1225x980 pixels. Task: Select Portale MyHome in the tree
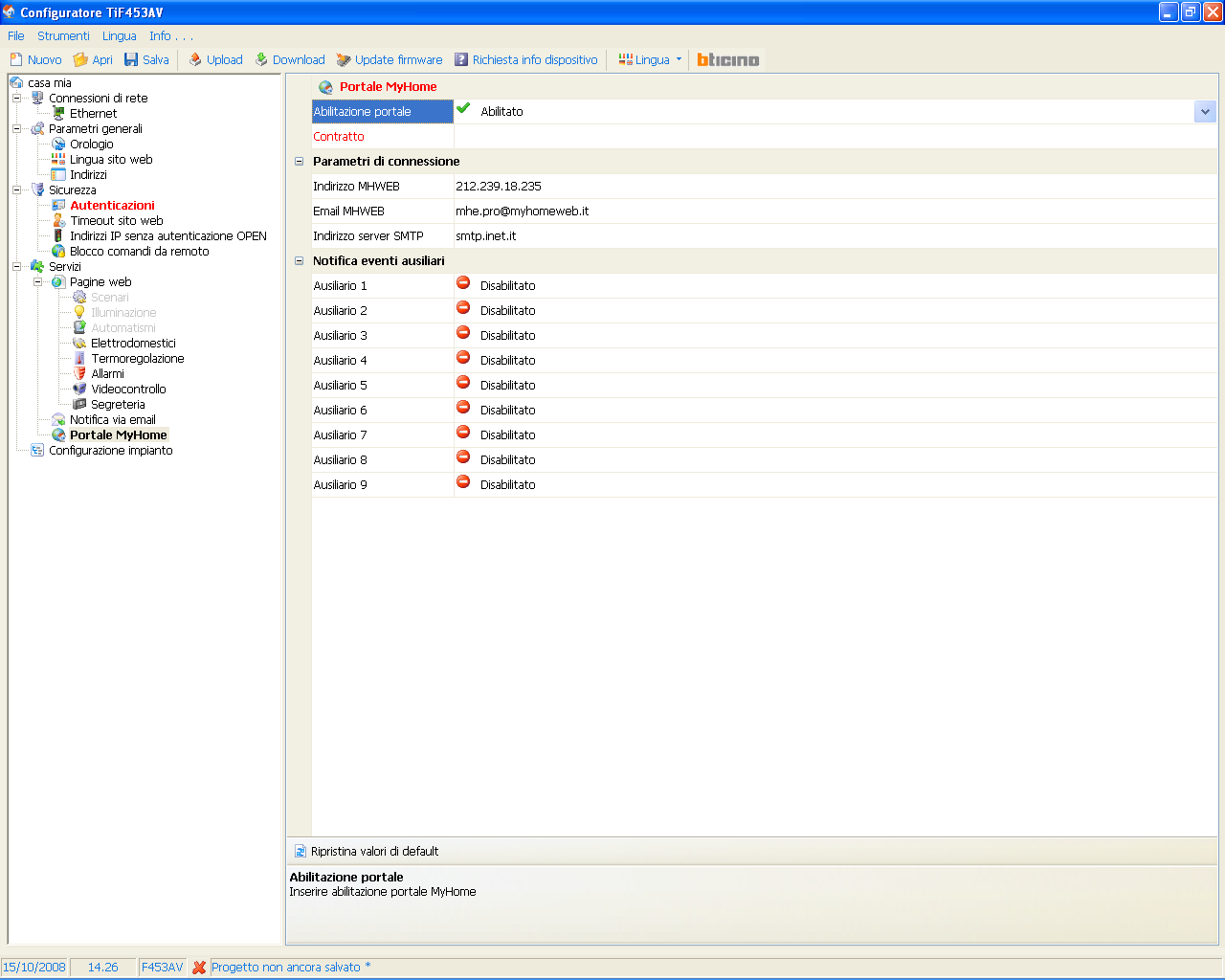point(119,434)
